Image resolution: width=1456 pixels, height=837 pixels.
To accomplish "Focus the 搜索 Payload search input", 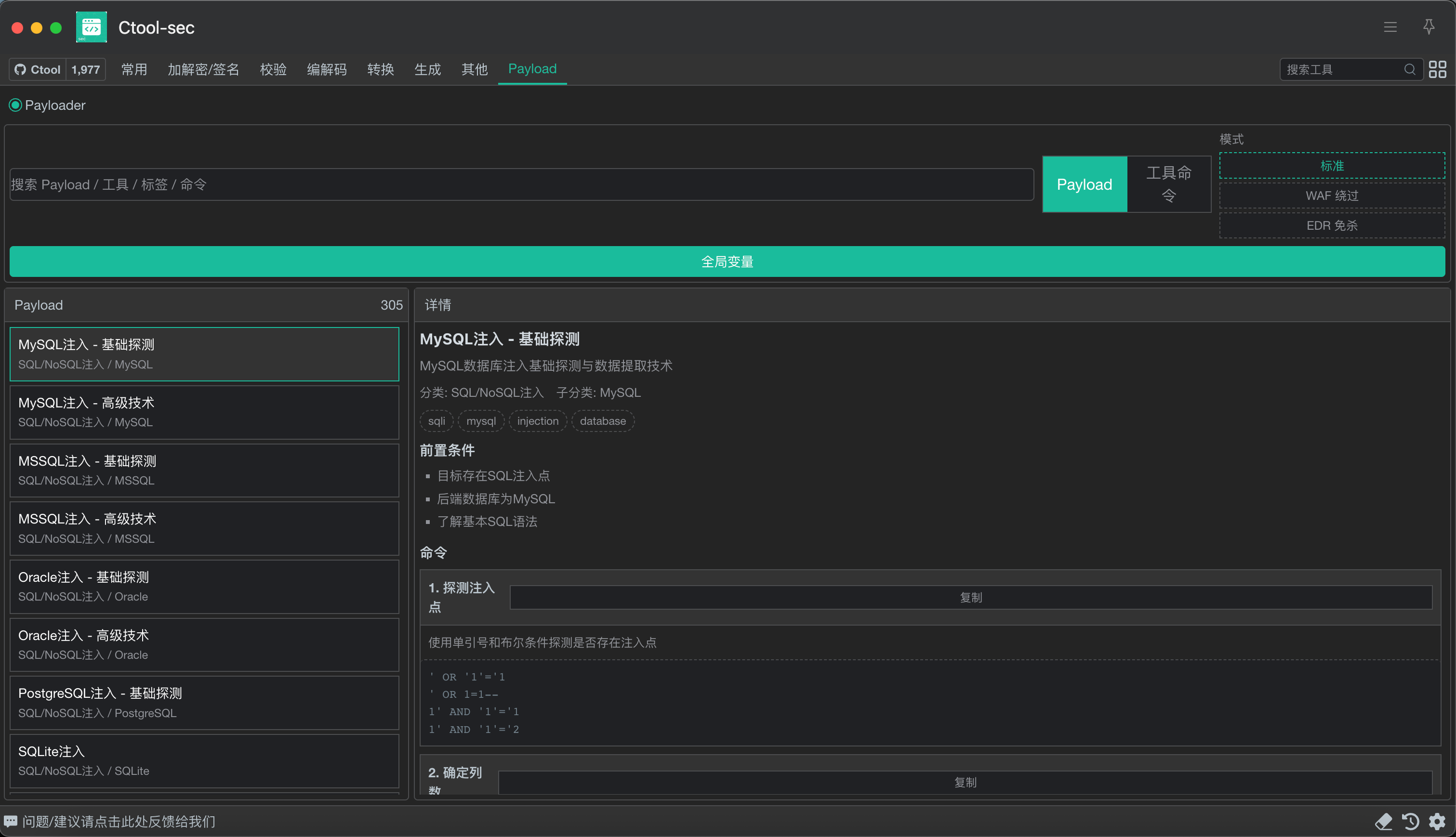I will (521, 184).
